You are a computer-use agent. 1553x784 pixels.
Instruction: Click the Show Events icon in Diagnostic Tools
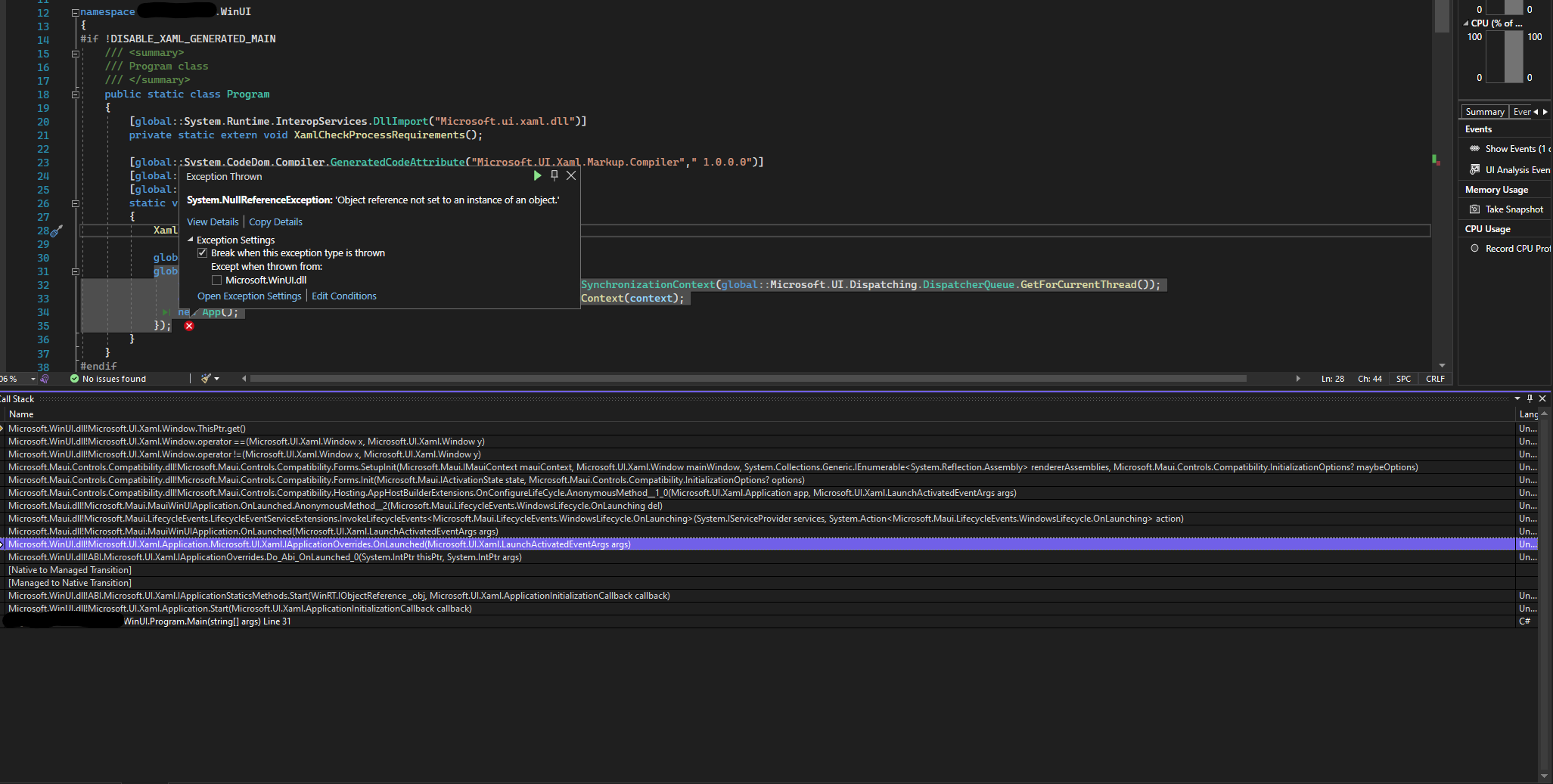[x=1474, y=149]
